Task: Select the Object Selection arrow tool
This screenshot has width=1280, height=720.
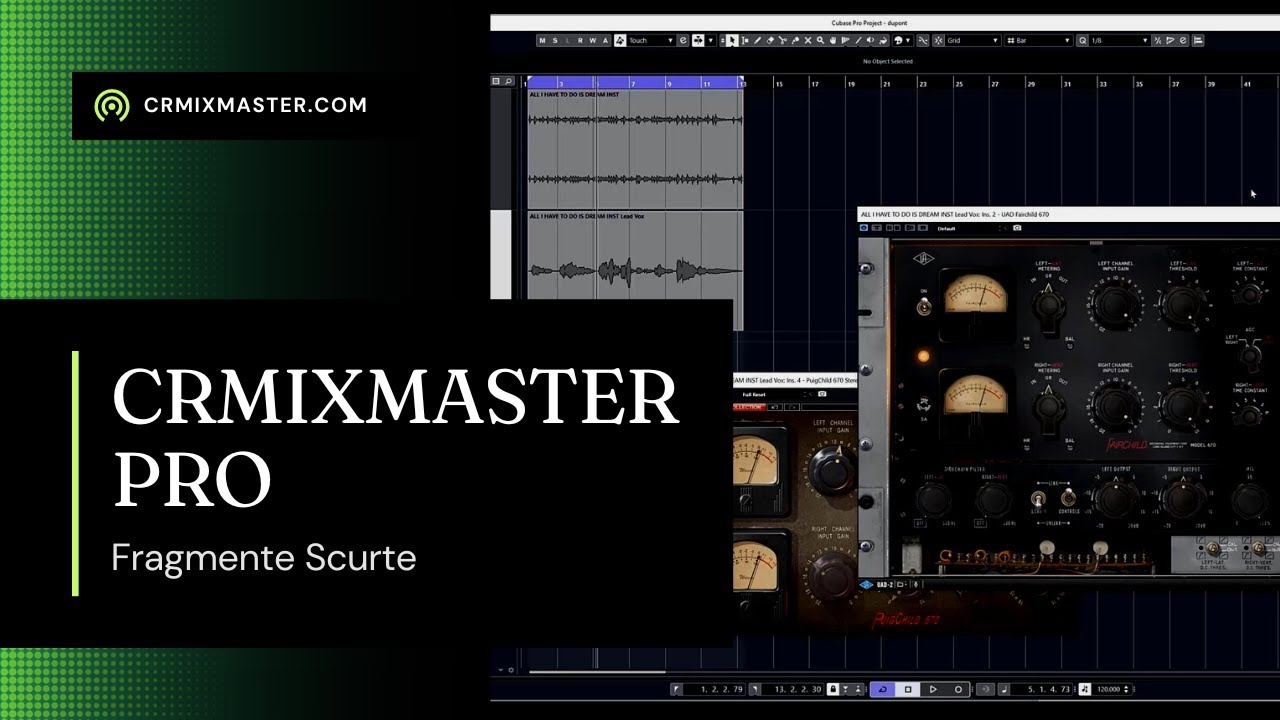Action: point(732,40)
